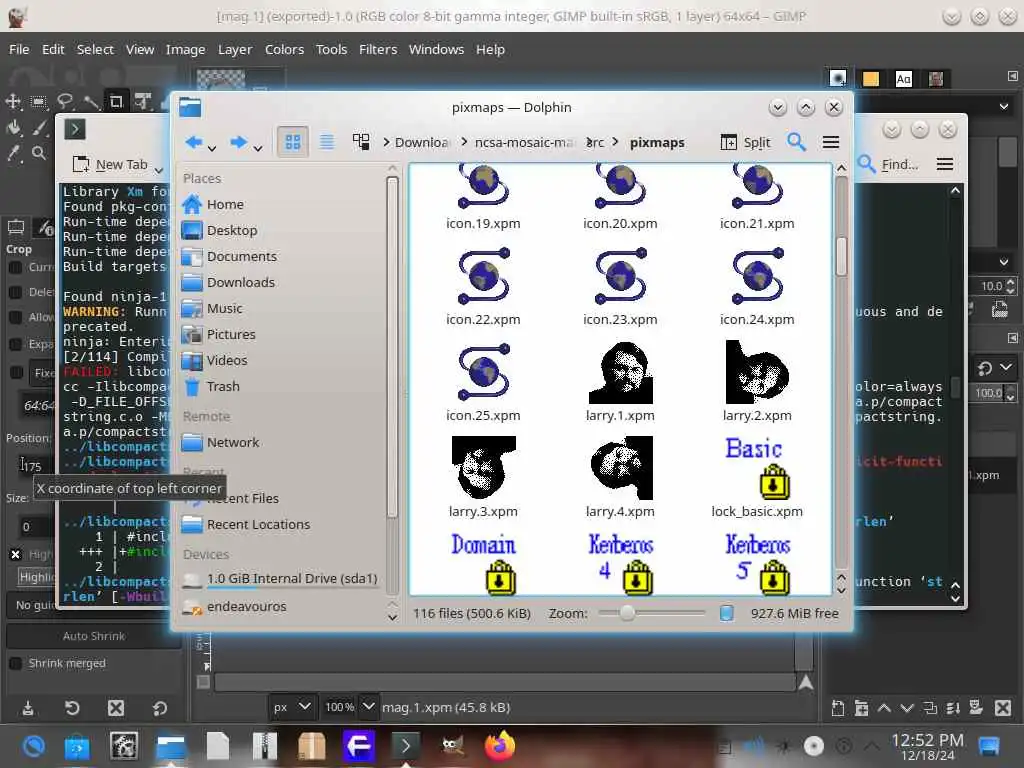Select the Rectangle Select tool in GIMP
Screen dimensions: 1024x768
[x=39, y=101]
